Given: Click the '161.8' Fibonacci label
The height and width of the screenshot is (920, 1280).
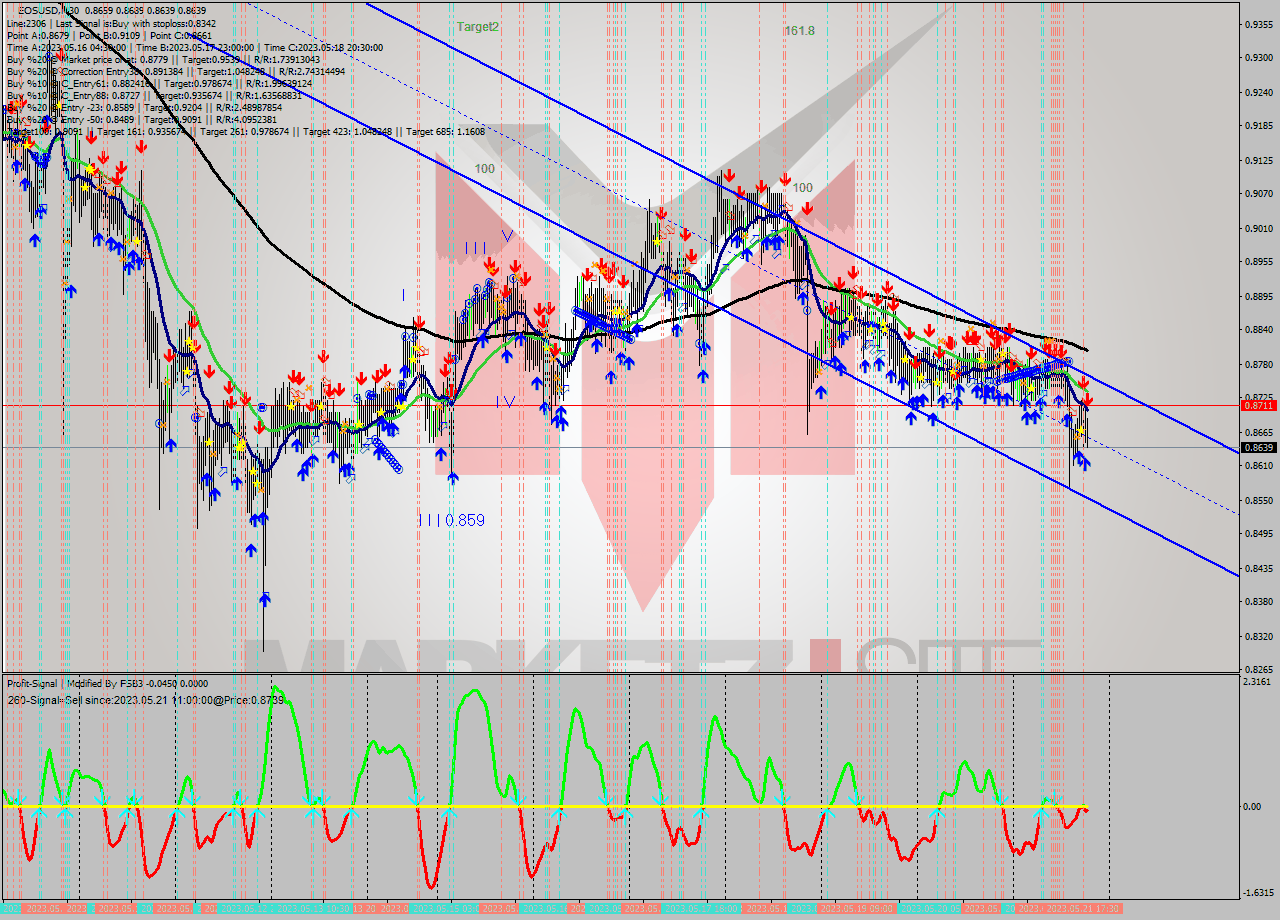Looking at the screenshot, I should click(799, 31).
